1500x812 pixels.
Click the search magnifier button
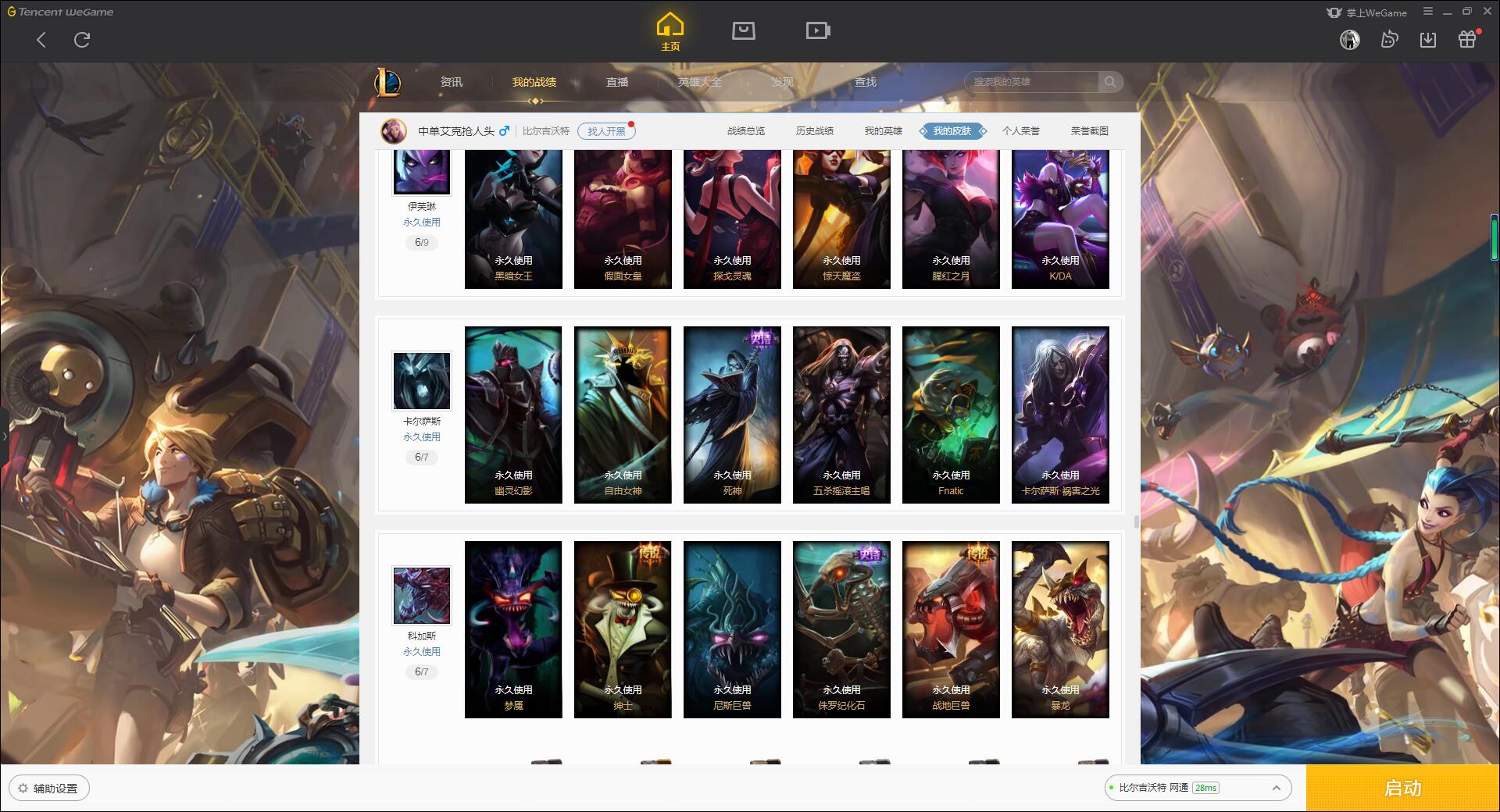(1110, 82)
